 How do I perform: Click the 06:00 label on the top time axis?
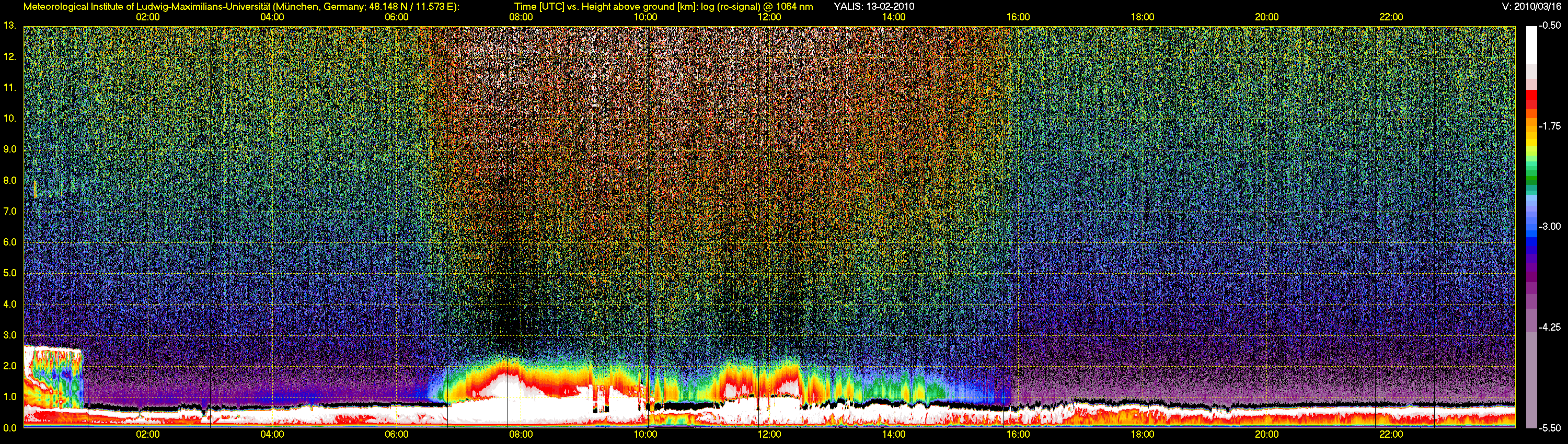coord(396,17)
